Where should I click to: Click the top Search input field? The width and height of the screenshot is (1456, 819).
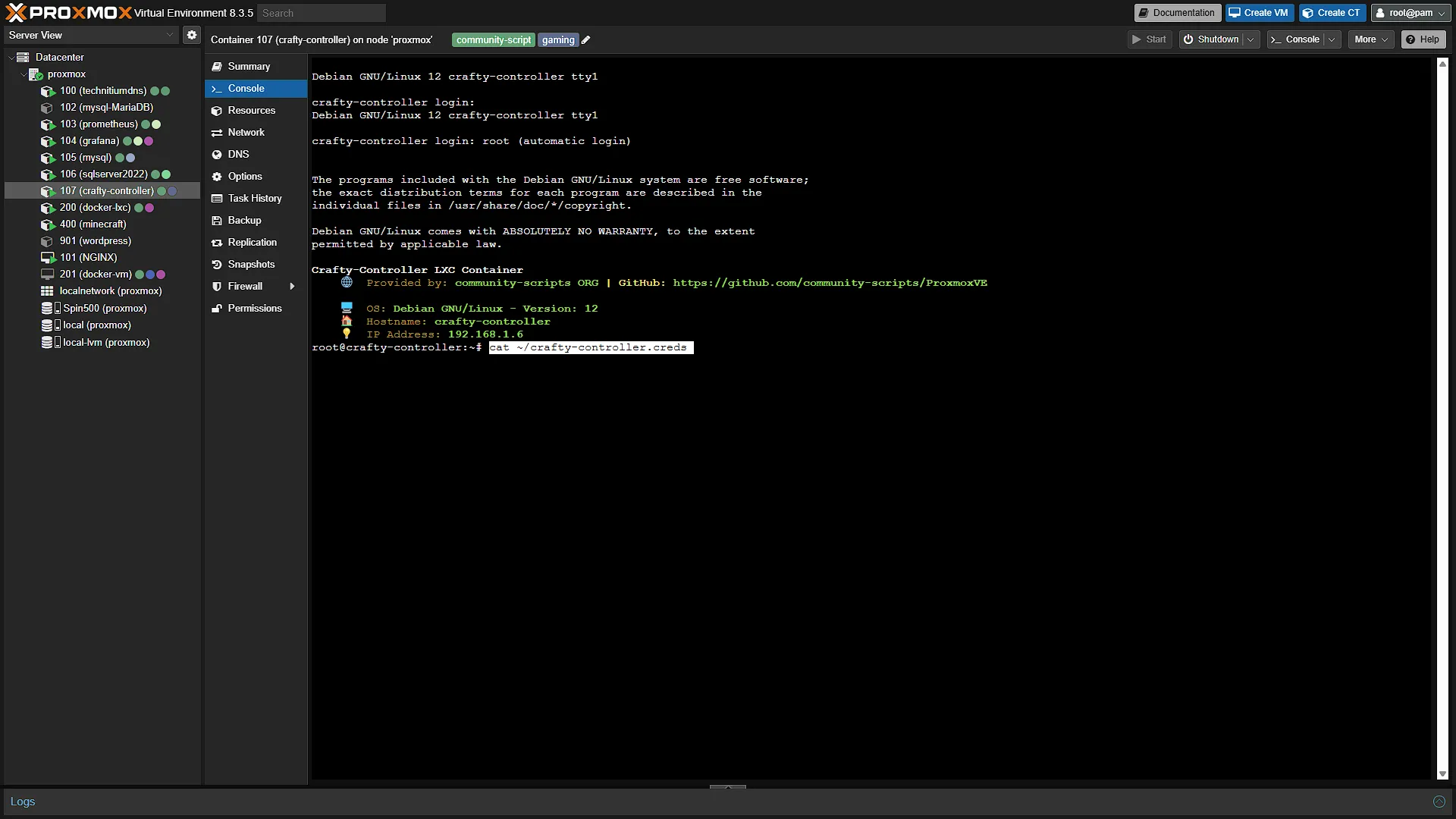(x=322, y=13)
